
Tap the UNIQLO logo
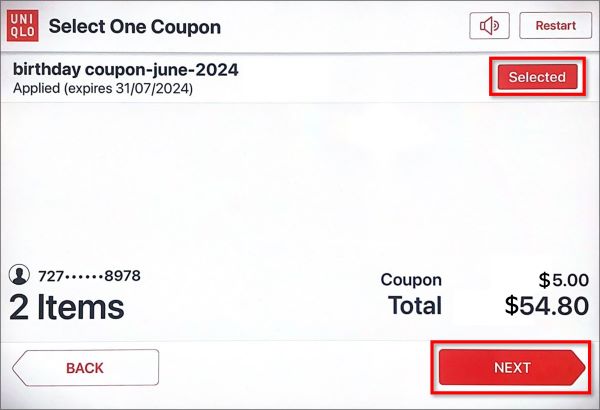(23, 26)
